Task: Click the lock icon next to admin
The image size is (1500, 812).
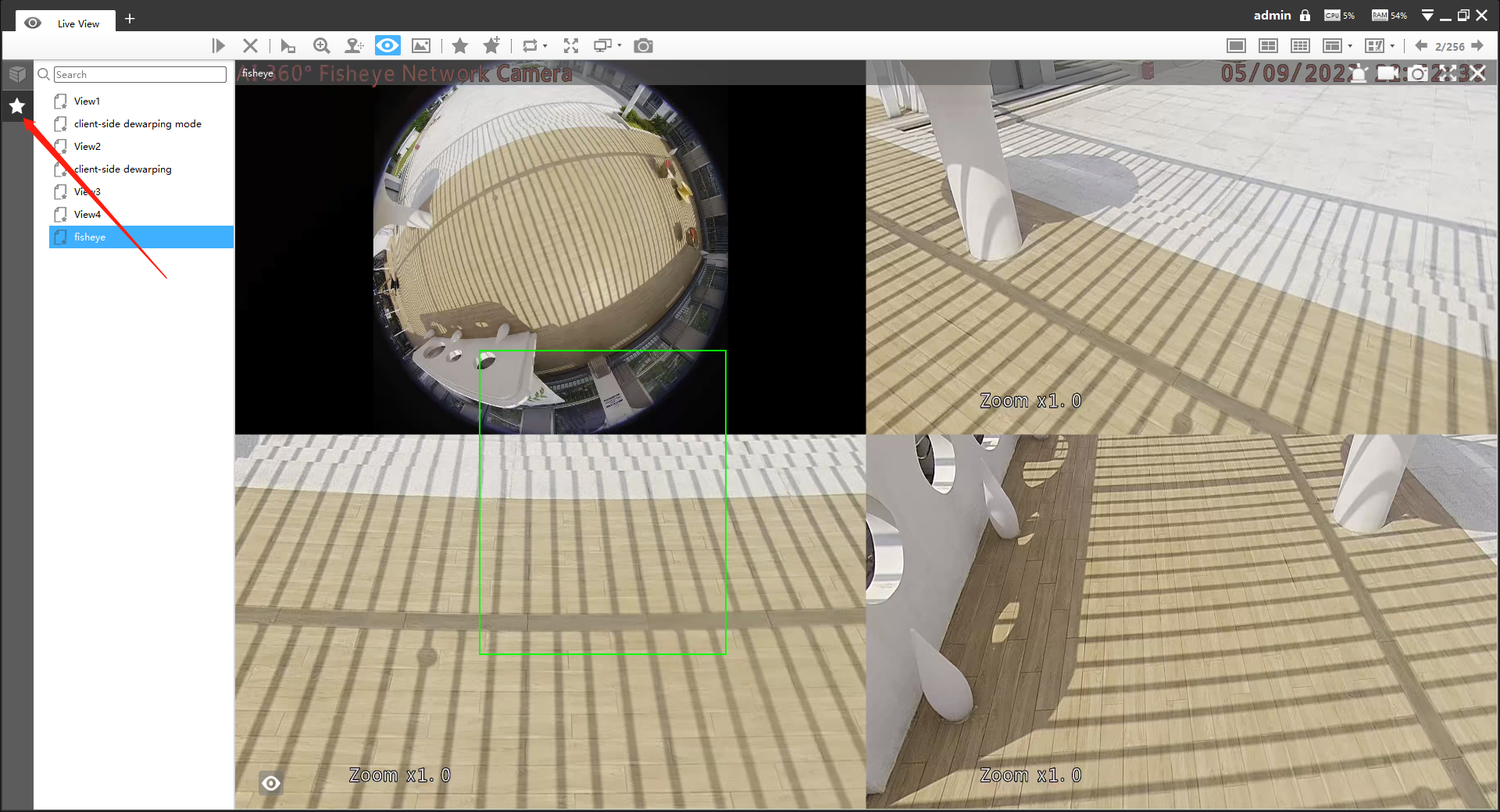Action: (x=1305, y=16)
